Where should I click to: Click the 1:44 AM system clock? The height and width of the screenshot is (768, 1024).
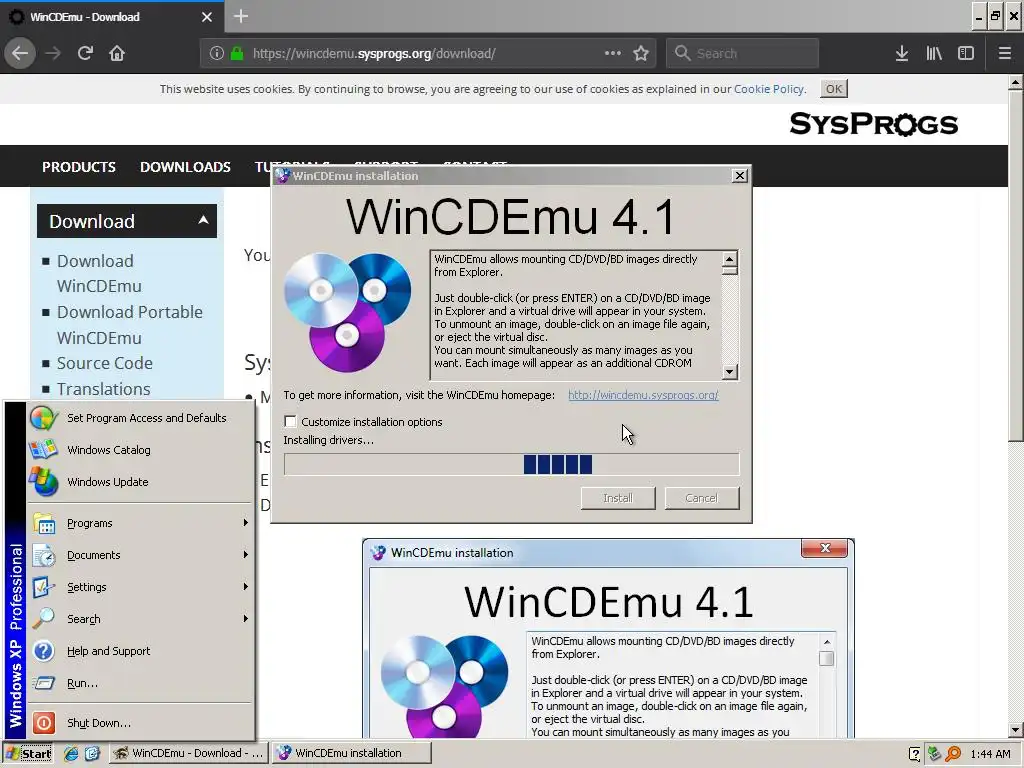click(990, 754)
